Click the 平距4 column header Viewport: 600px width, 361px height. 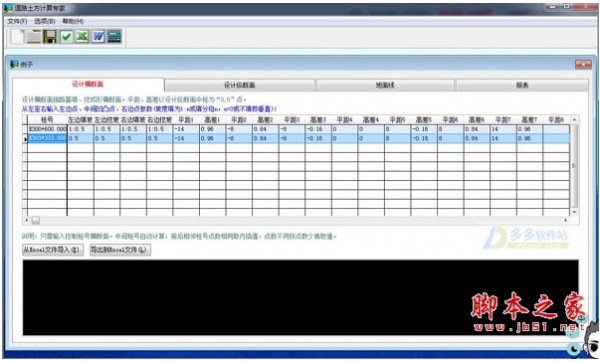pyautogui.click(x=345, y=120)
